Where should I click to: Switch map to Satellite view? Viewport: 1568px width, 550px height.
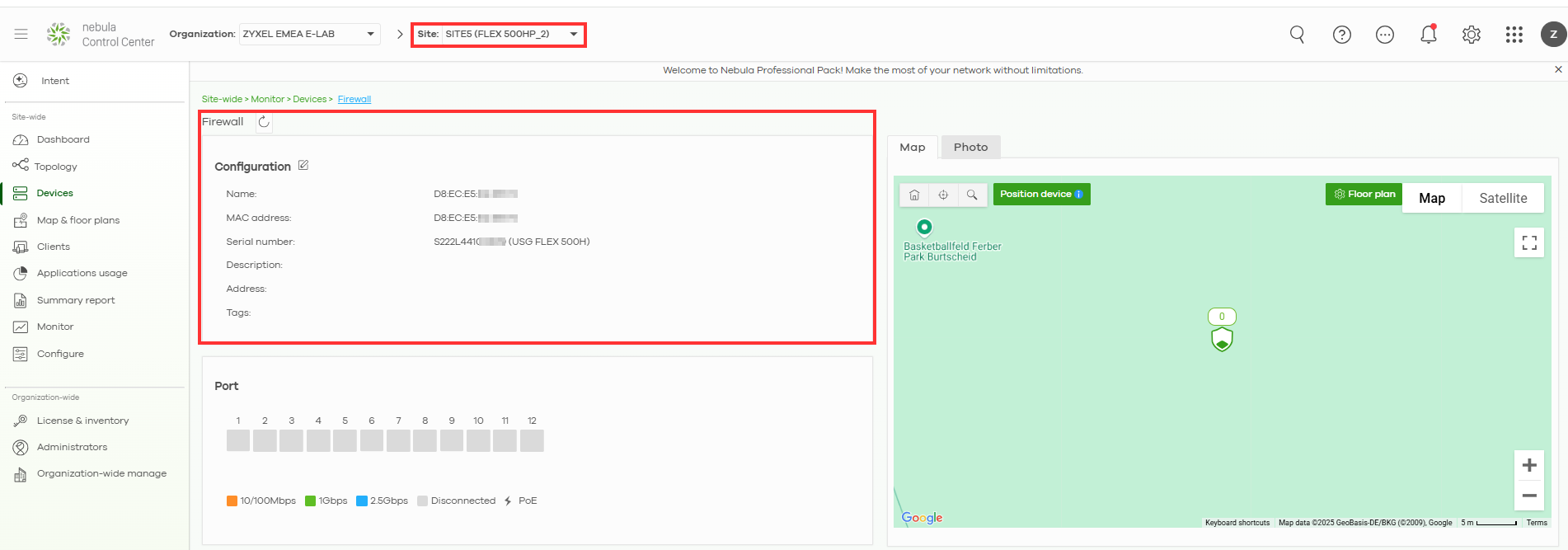[x=1502, y=198]
